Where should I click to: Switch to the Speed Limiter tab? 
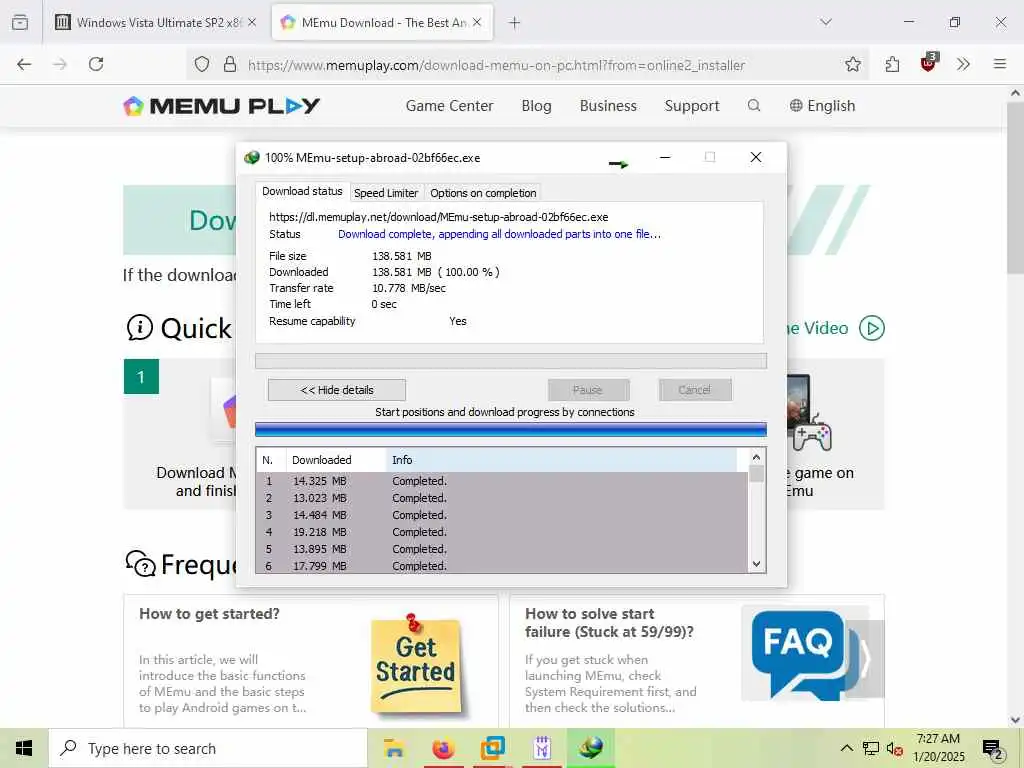click(386, 193)
